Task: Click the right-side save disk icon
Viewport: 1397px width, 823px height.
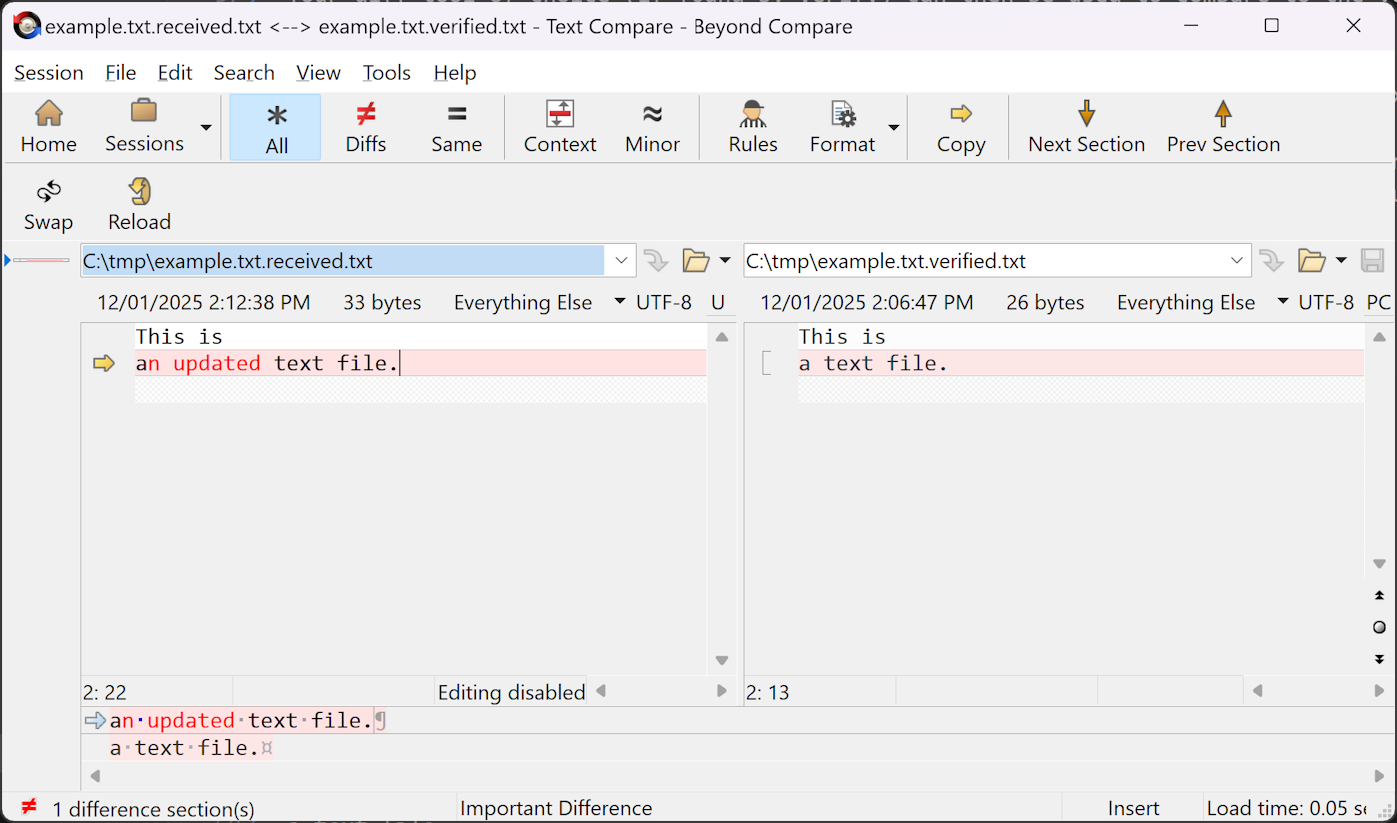Action: (x=1372, y=261)
